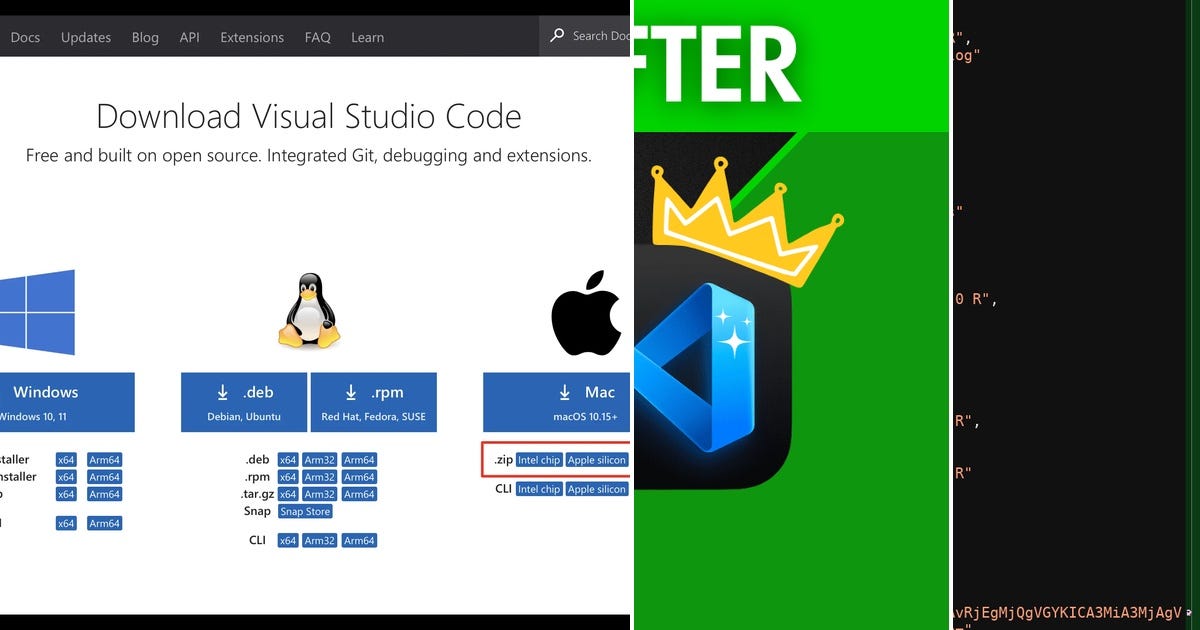
Task: Open the Snap Store badge
Action: tap(304, 511)
